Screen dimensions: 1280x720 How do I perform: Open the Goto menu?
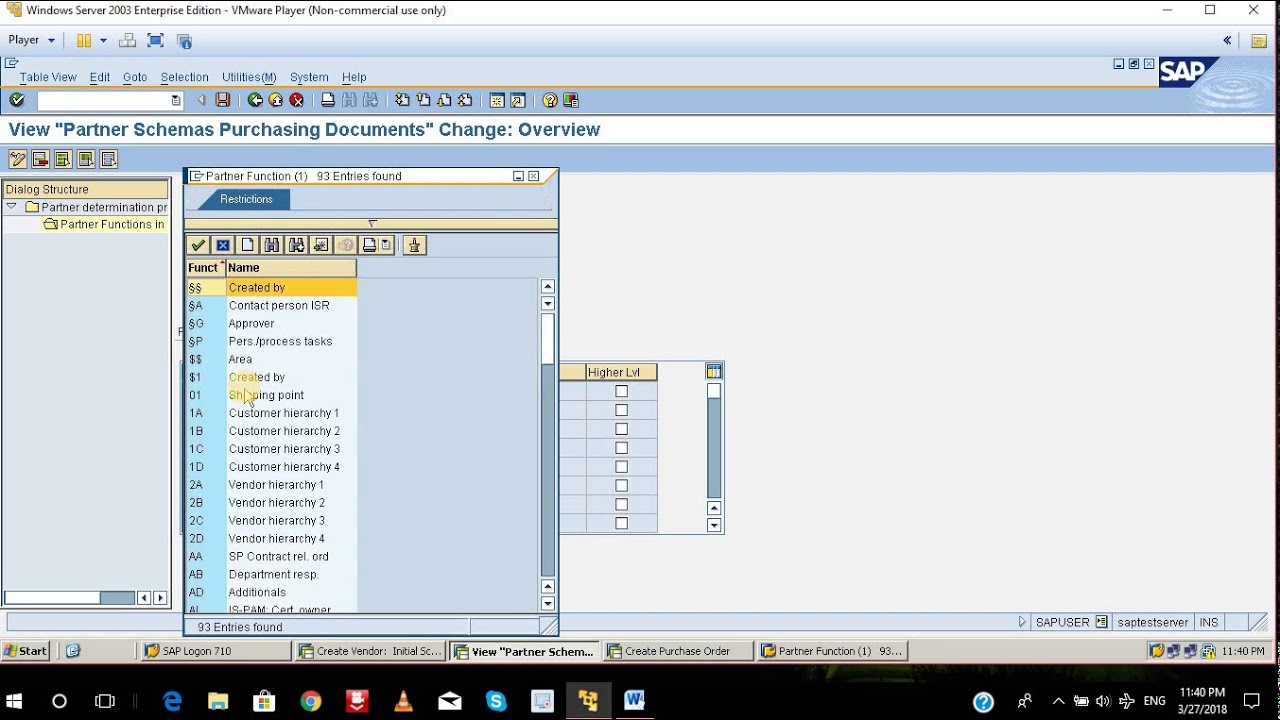click(x=135, y=77)
